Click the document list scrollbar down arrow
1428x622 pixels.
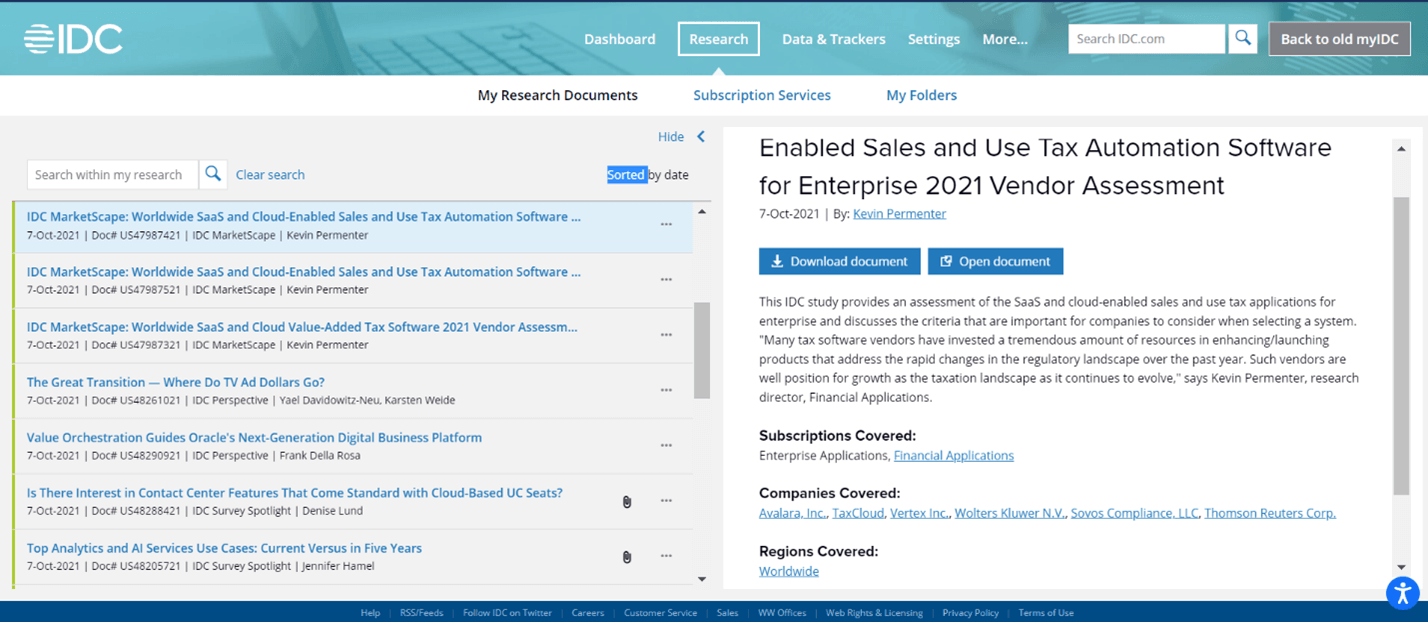pos(702,579)
